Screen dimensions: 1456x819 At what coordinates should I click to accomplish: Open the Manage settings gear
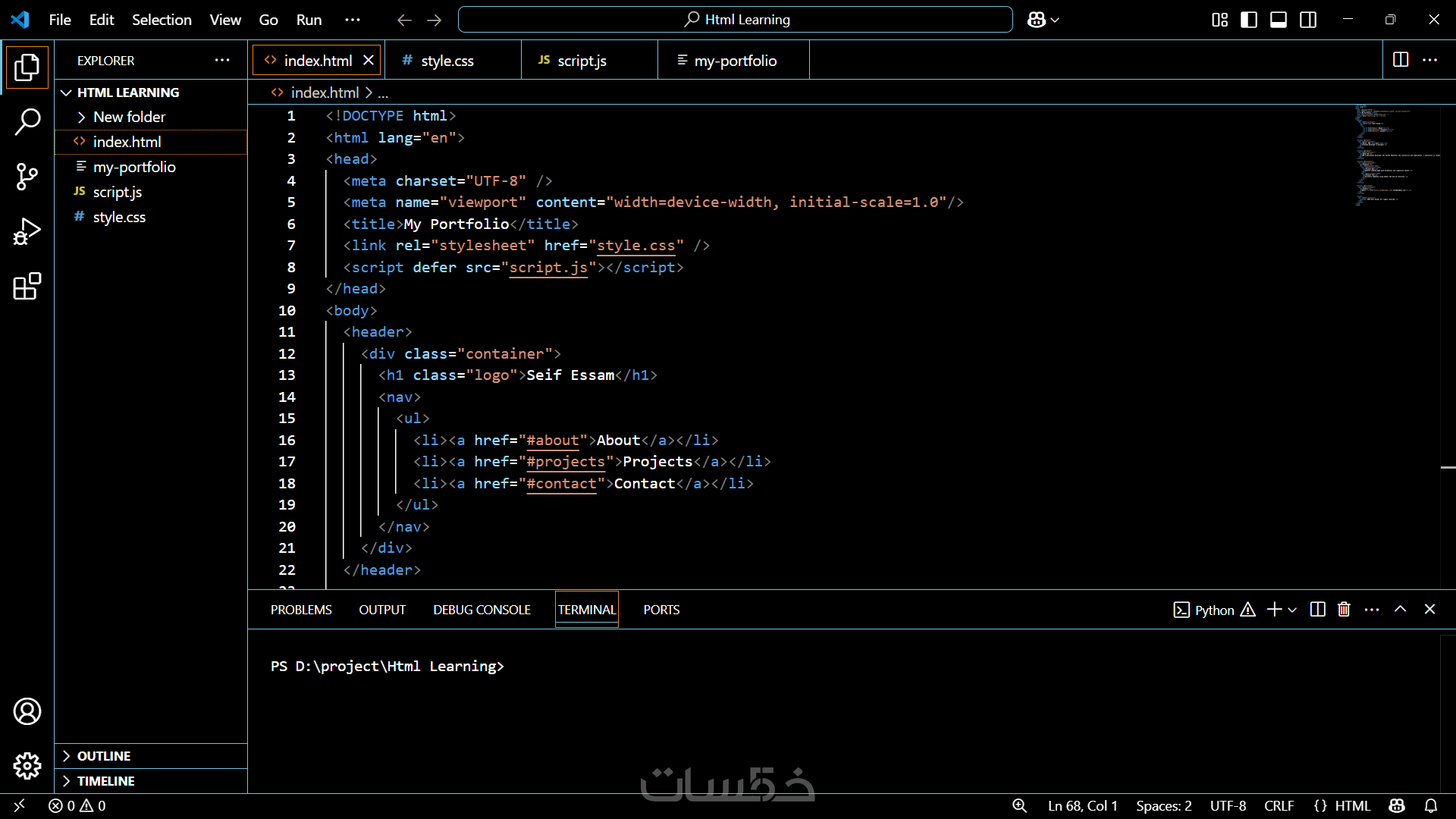(x=27, y=766)
